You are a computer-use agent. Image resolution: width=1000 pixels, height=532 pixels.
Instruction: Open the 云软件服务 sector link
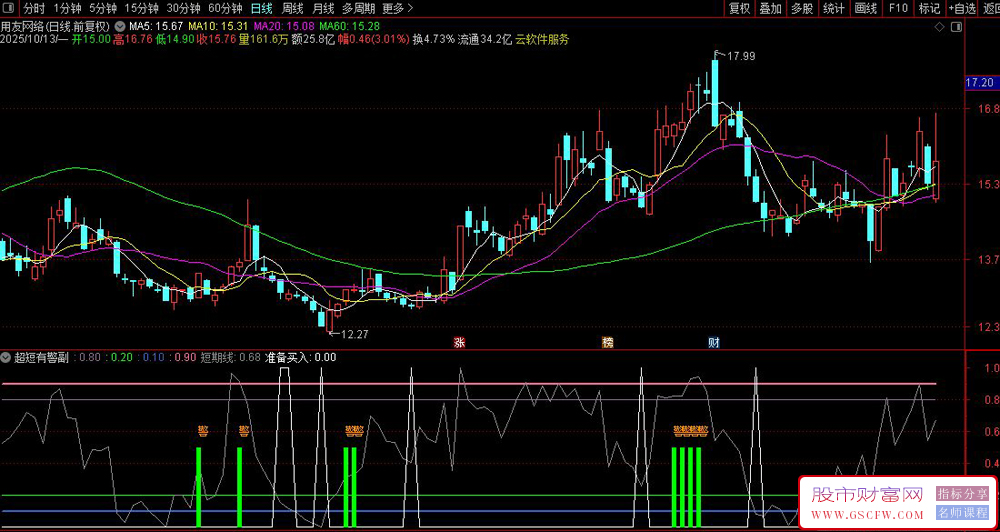pyautogui.click(x=542, y=40)
